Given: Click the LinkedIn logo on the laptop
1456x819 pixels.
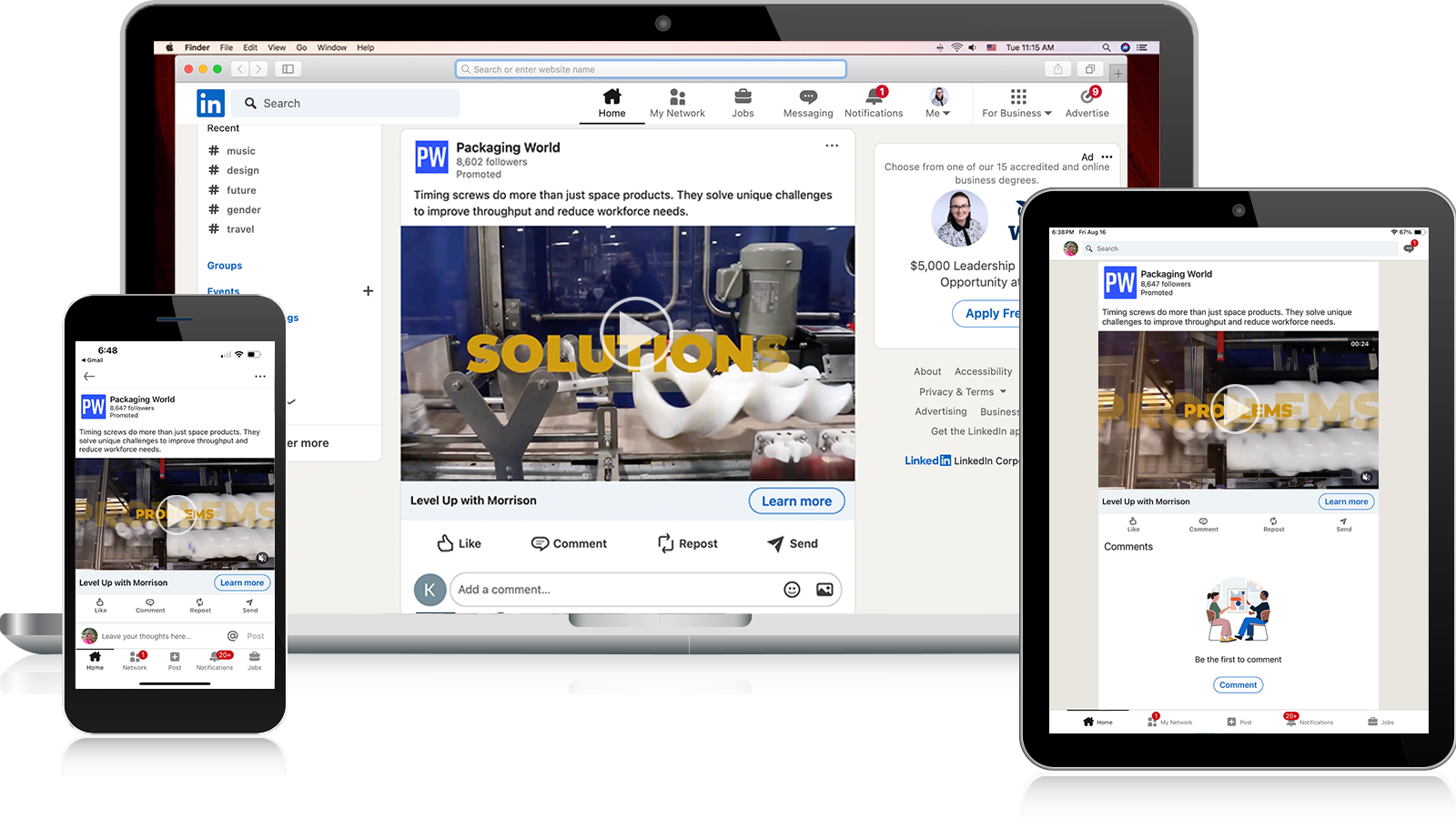Looking at the screenshot, I should coord(210,103).
